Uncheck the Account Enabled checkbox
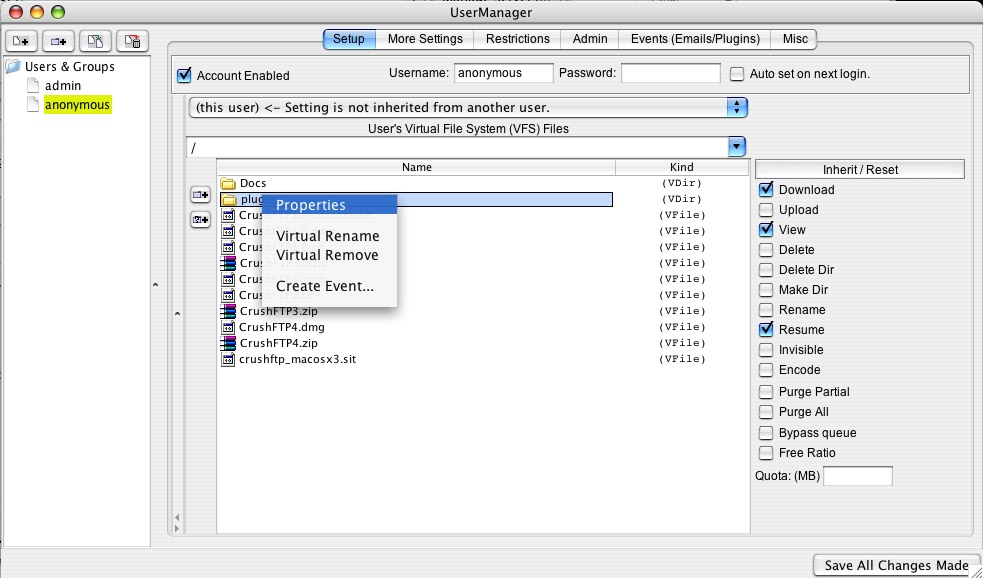983x578 pixels. coord(184,75)
